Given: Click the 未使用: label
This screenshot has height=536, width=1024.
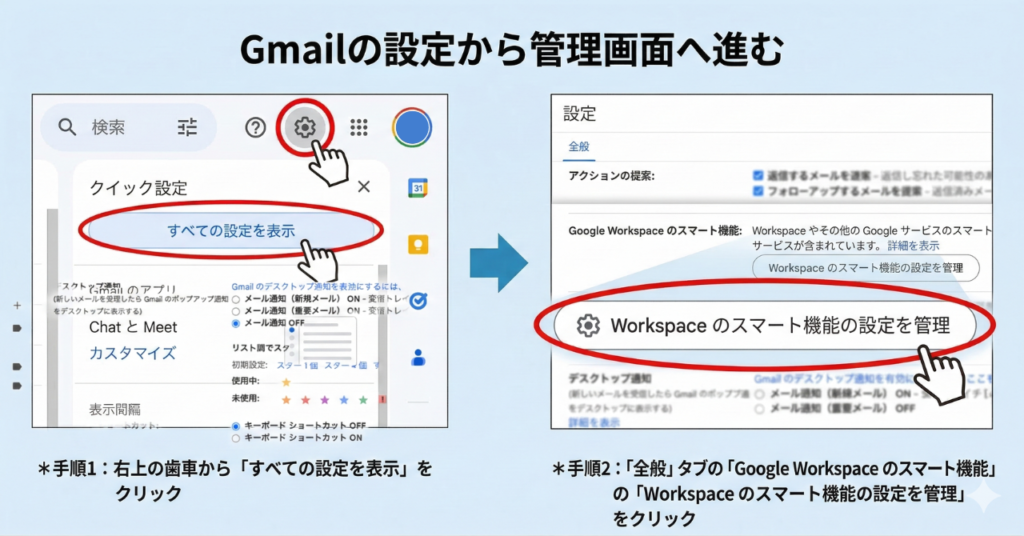Looking at the screenshot, I should click(x=246, y=398).
